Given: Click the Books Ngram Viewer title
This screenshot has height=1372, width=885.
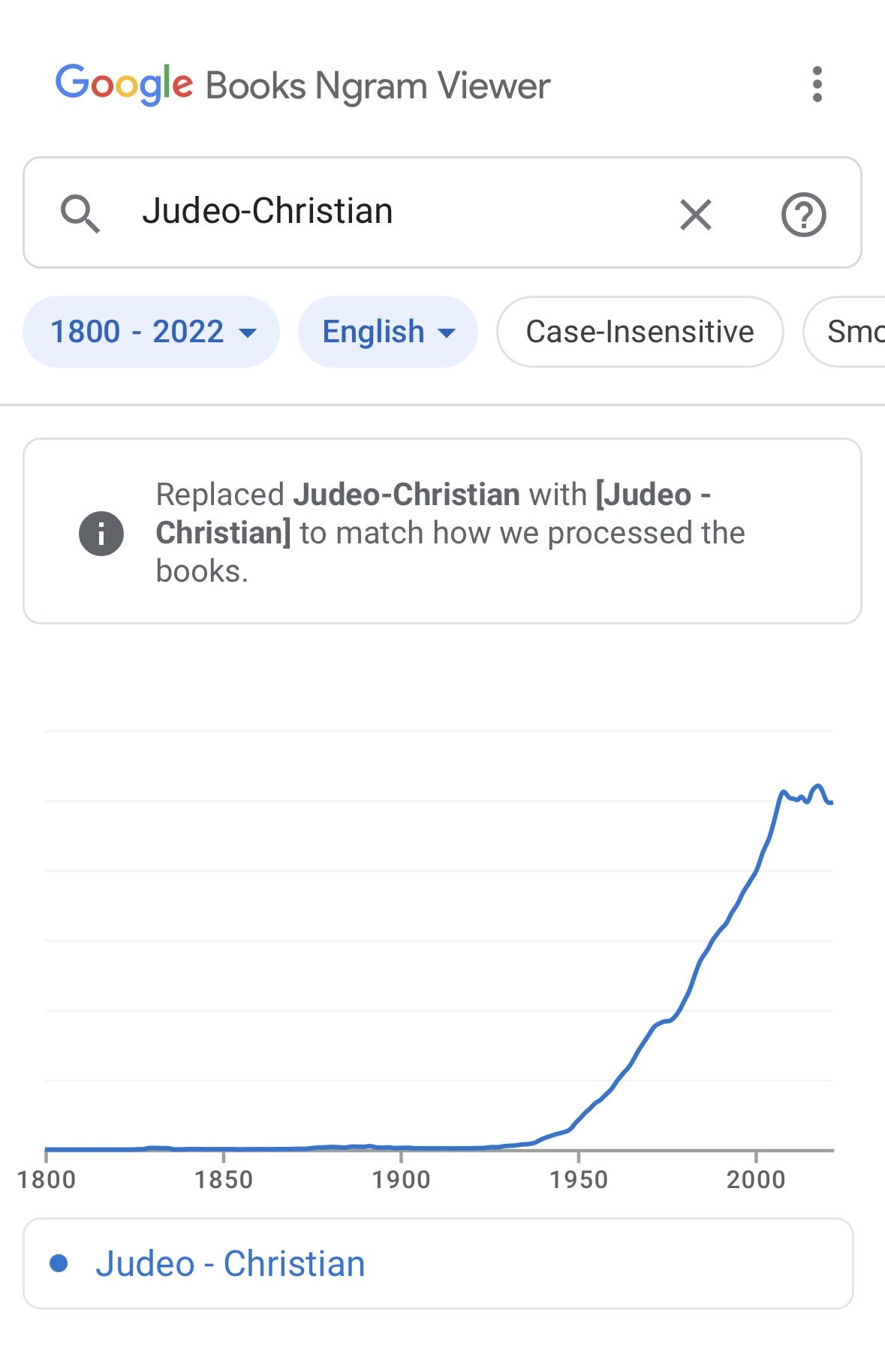Looking at the screenshot, I should [378, 86].
